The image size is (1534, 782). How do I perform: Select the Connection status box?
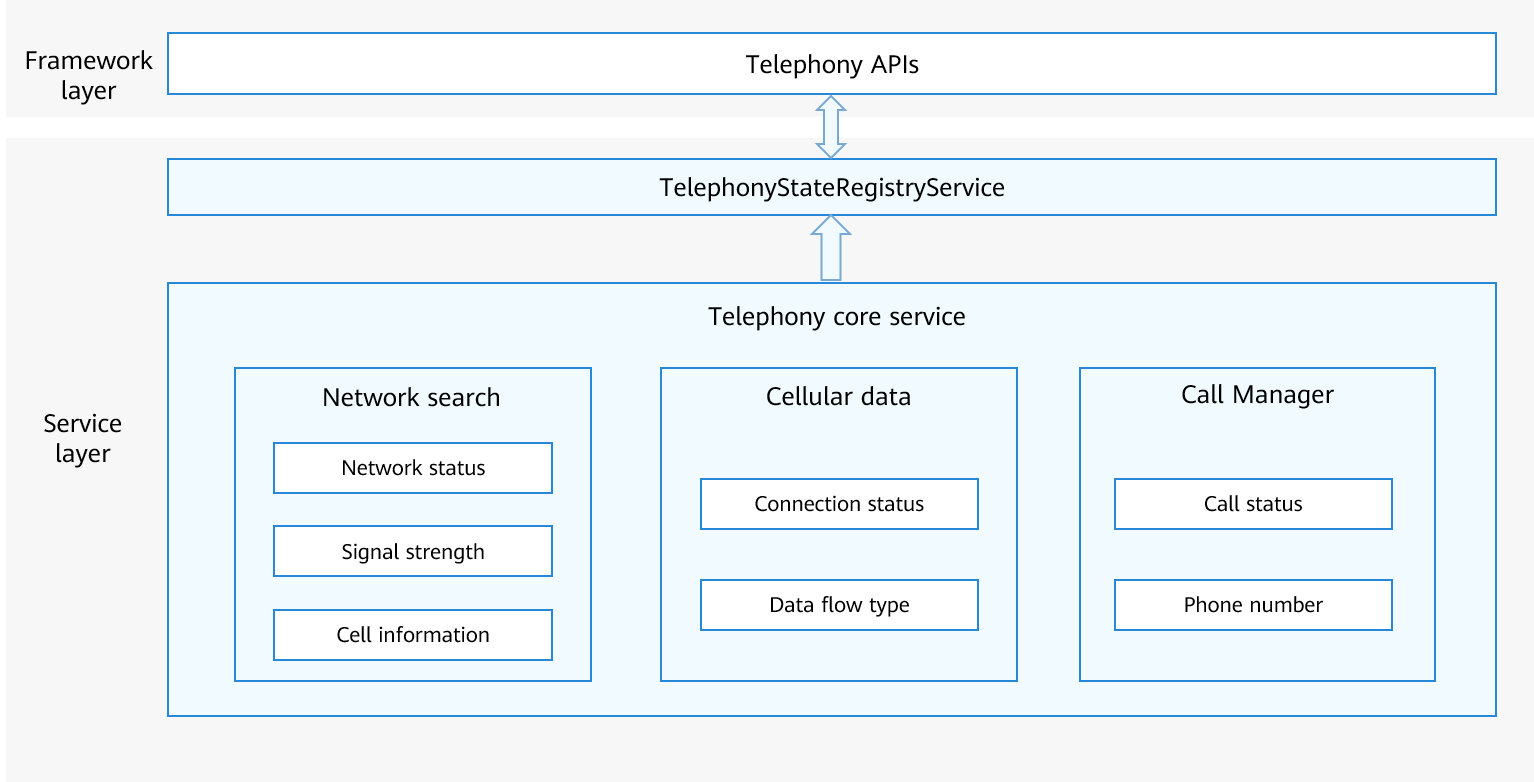click(x=838, y=504)
